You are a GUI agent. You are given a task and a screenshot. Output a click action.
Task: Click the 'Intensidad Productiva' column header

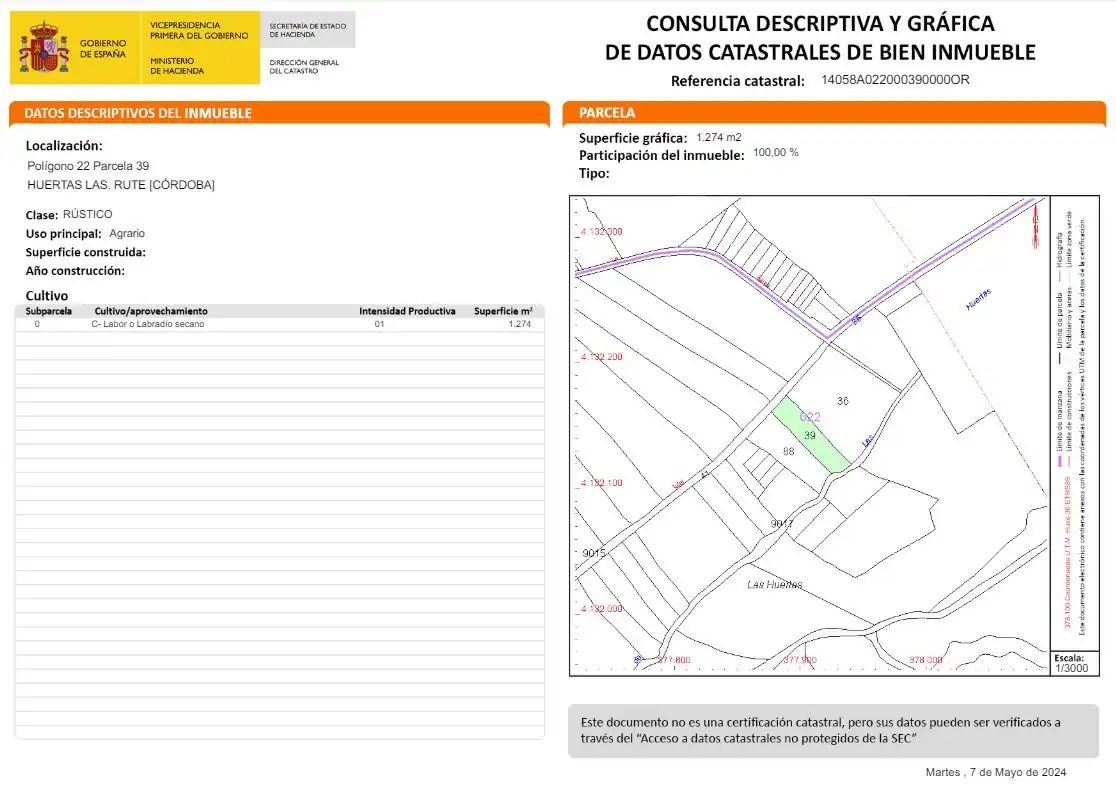click(407, 311)
